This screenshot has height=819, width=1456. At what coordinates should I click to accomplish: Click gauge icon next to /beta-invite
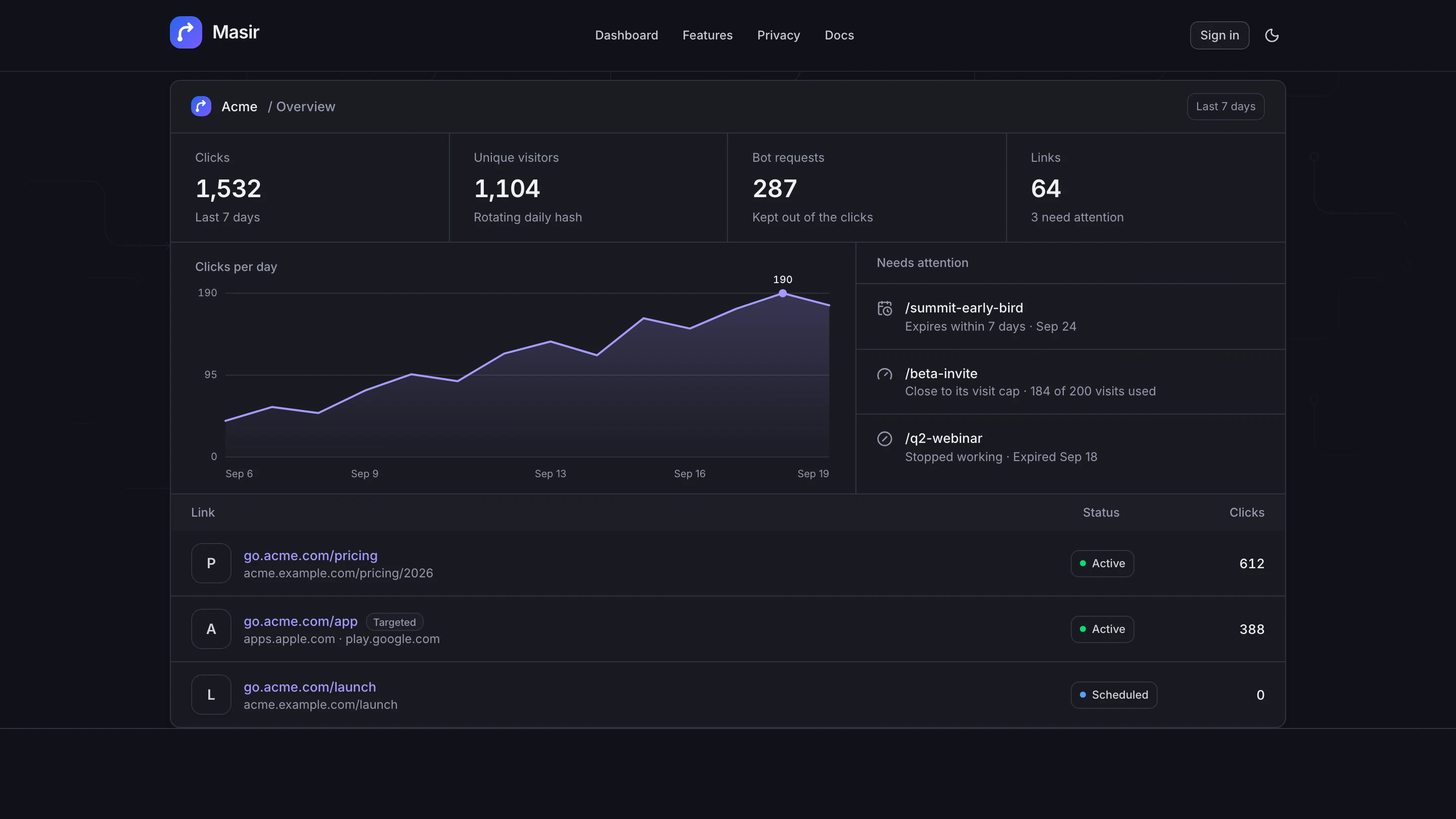point(885,374)
